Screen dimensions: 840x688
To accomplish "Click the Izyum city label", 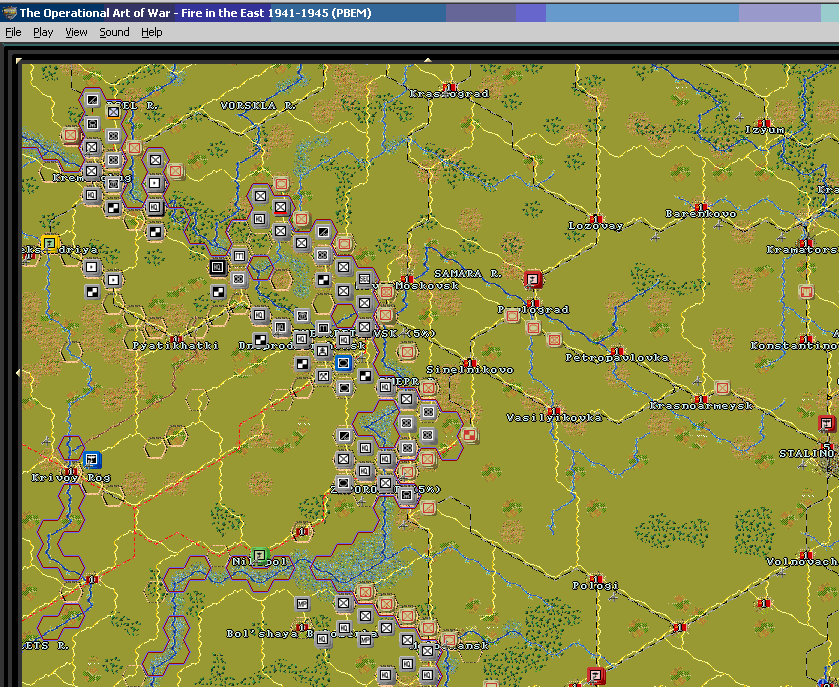I will 765,130.
